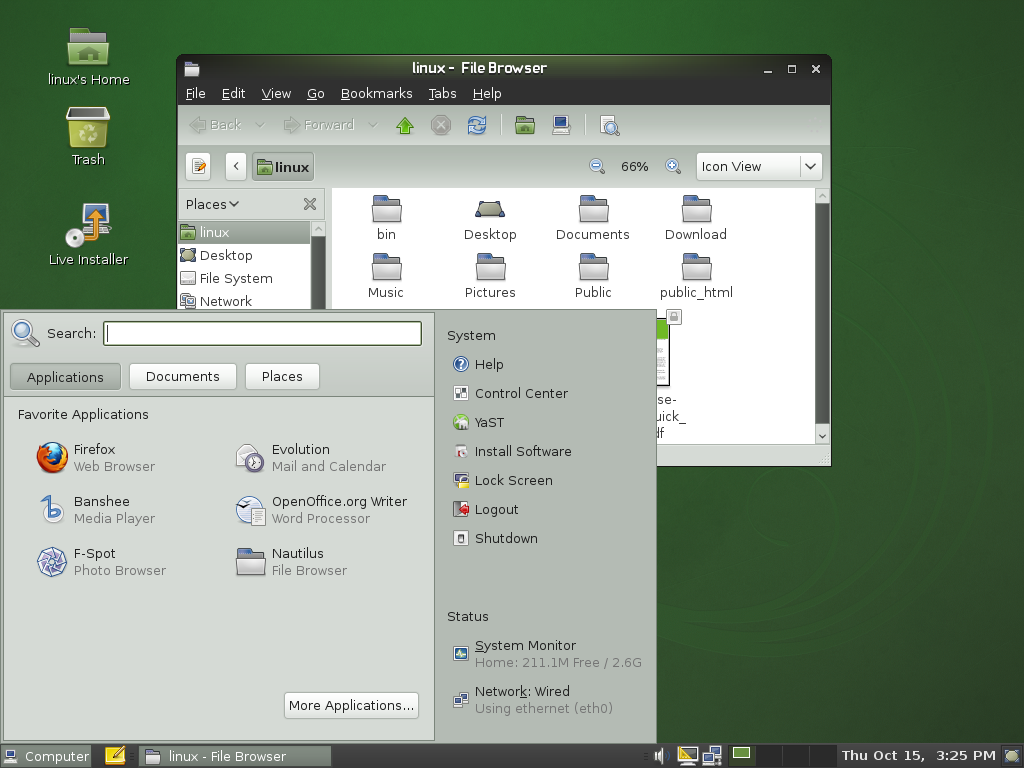Click inside the Search text field
Screen dimensions: 1024x768
tap(262, 333)
